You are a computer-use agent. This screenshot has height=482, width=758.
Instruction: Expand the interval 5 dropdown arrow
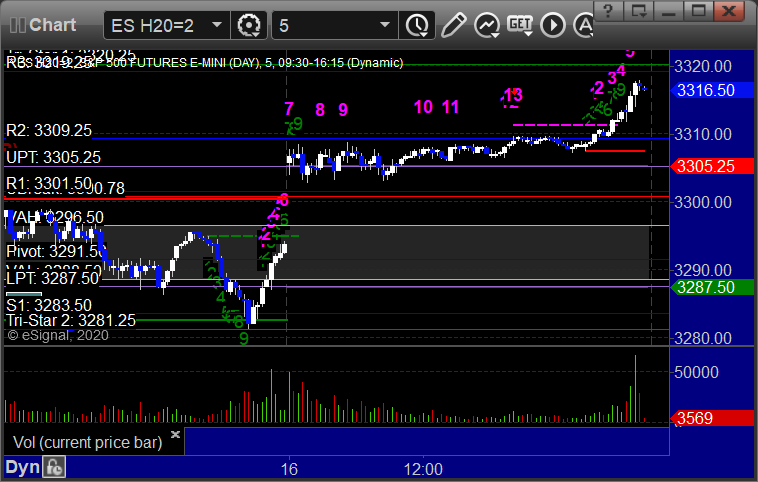click(x=385, y=25)
